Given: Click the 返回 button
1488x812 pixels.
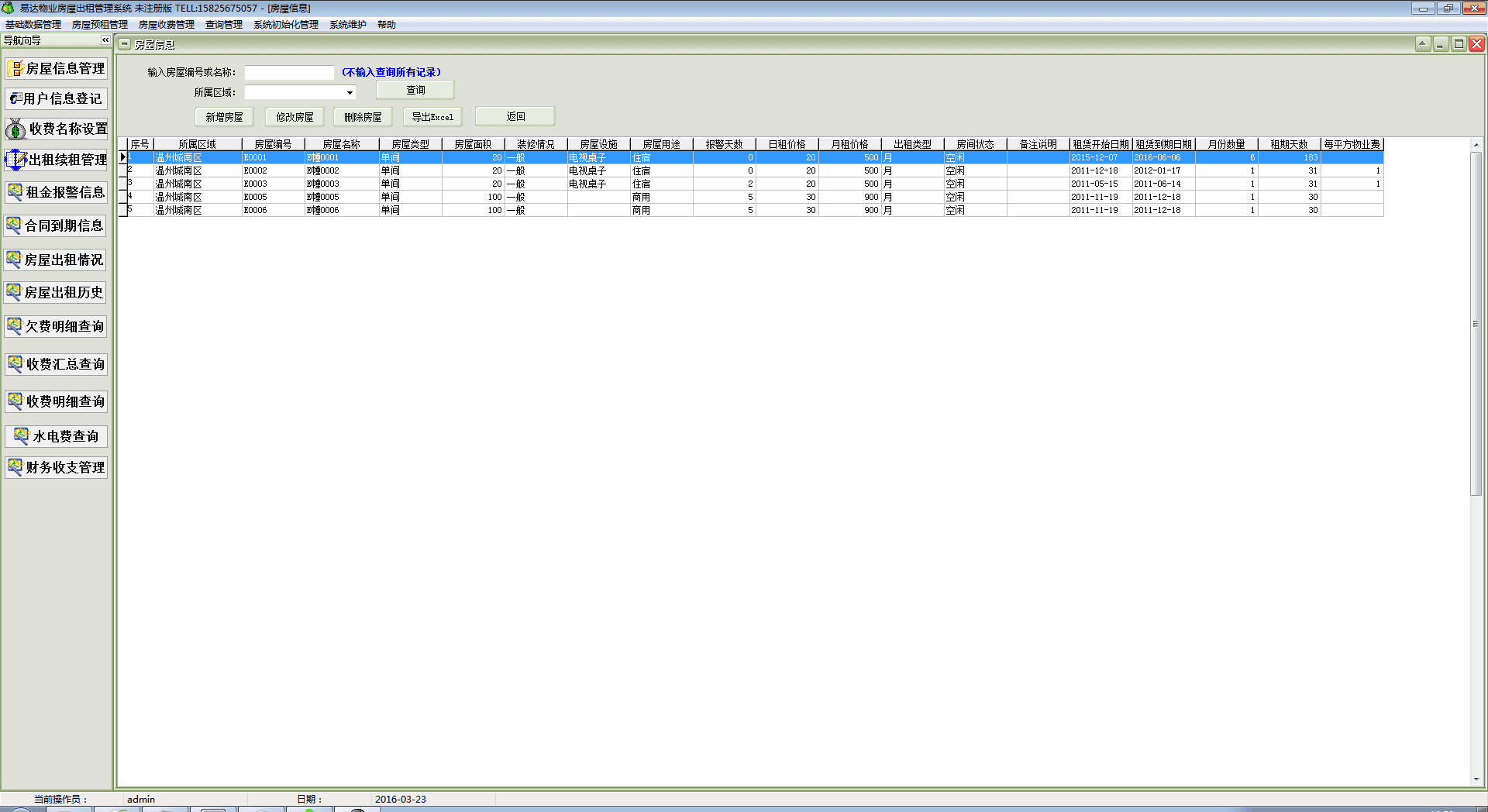Looking at the screenshot, I should (515, 116).
